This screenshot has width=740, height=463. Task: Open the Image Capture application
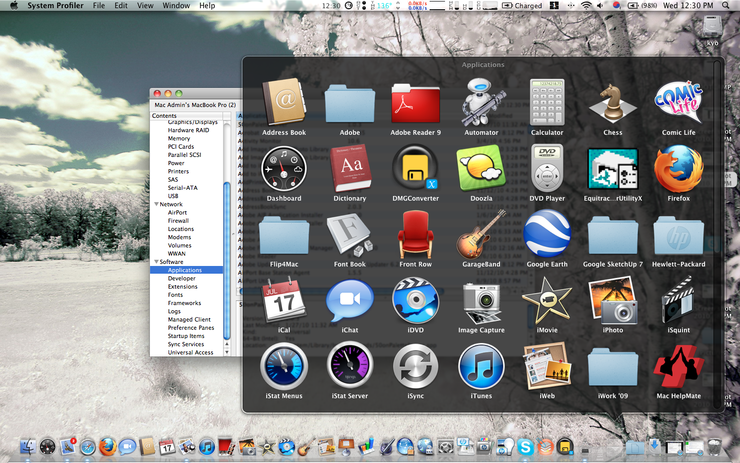tap(481, 300)
